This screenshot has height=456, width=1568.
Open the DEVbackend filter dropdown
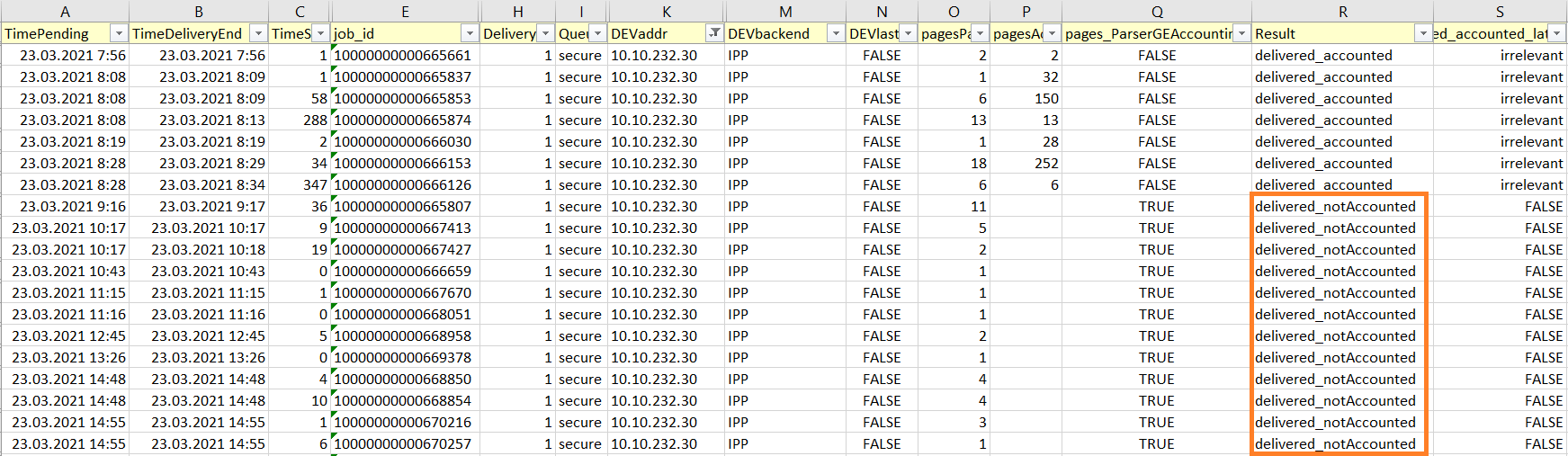tap(836, 33)
